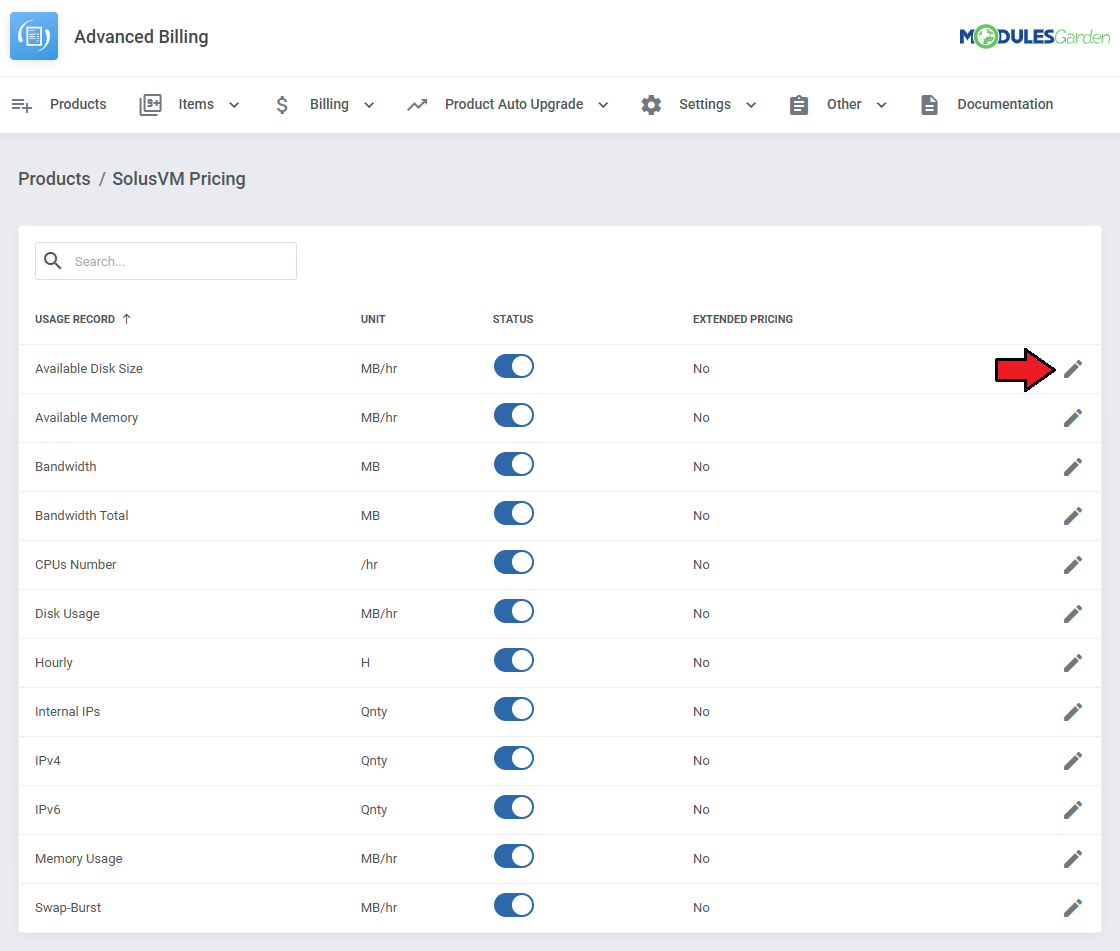Screen dimensions: 1120x951
Task: Click the pencil icon for Internal IPs
Action: click(x=1072, y=712)
